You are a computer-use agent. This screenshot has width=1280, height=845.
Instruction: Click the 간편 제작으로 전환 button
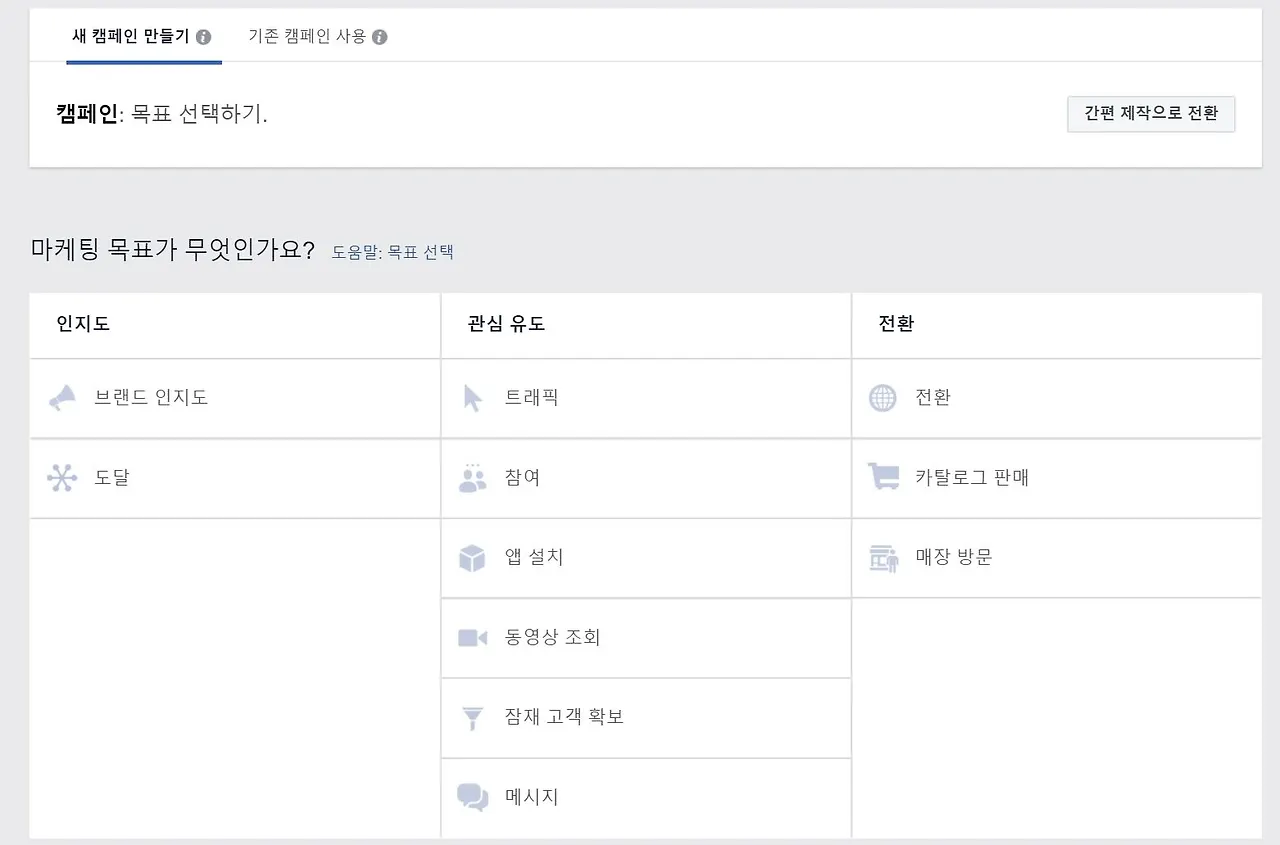click(1150, 114)
